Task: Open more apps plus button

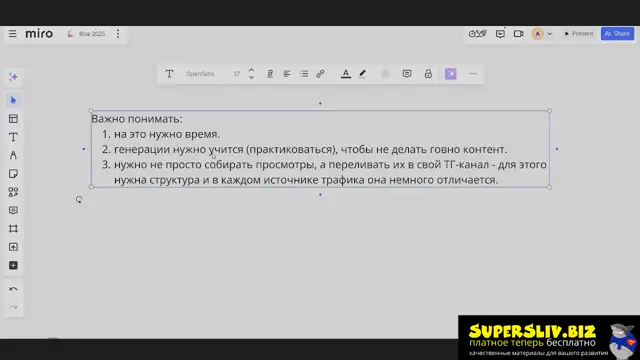Action: point(13,265)
